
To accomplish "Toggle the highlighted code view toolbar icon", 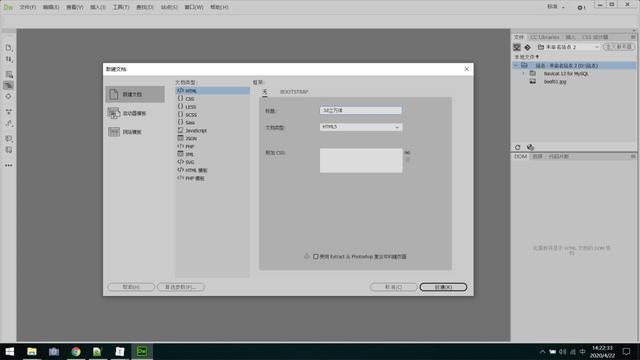I will pyautogui.click(x=9, y=85).
